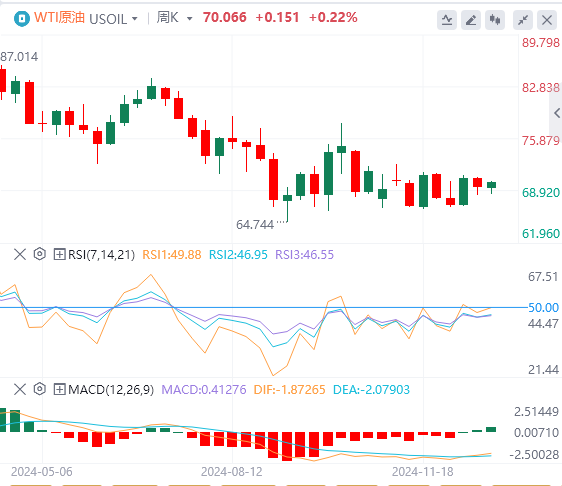The height and width of the screenshot is (486, 562).
Task: Click the WTI原油 symbol logo
Action: point(22,19)
